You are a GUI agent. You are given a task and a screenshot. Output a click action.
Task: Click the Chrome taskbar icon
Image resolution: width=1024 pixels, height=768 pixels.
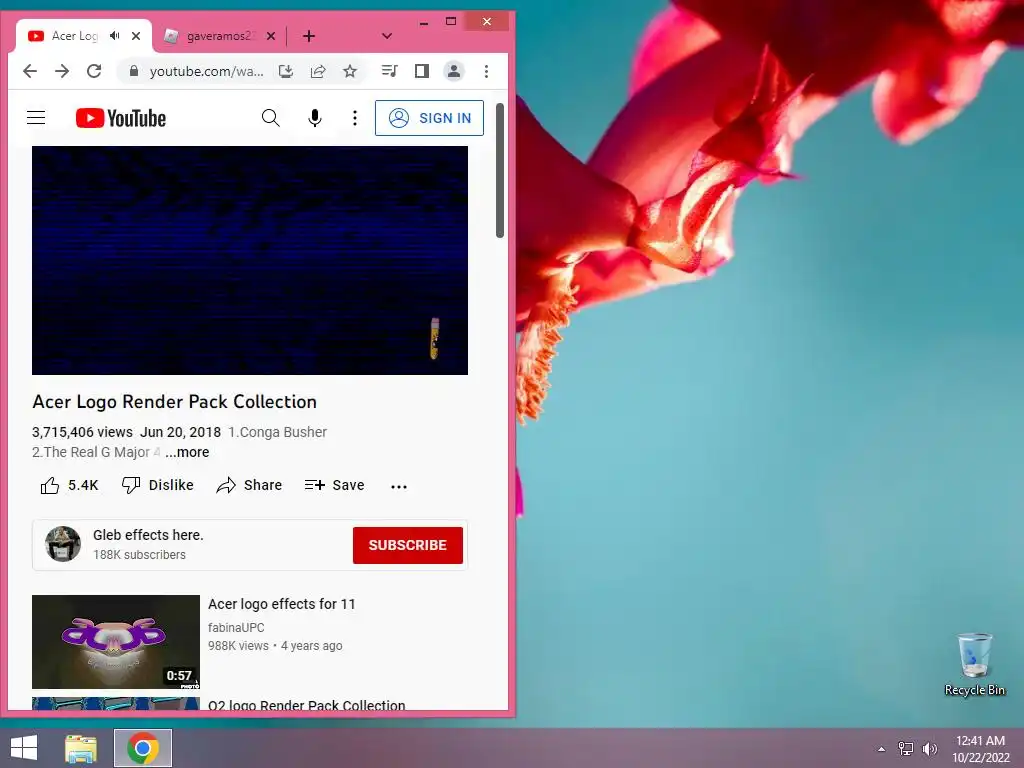[x=143, y=748]
